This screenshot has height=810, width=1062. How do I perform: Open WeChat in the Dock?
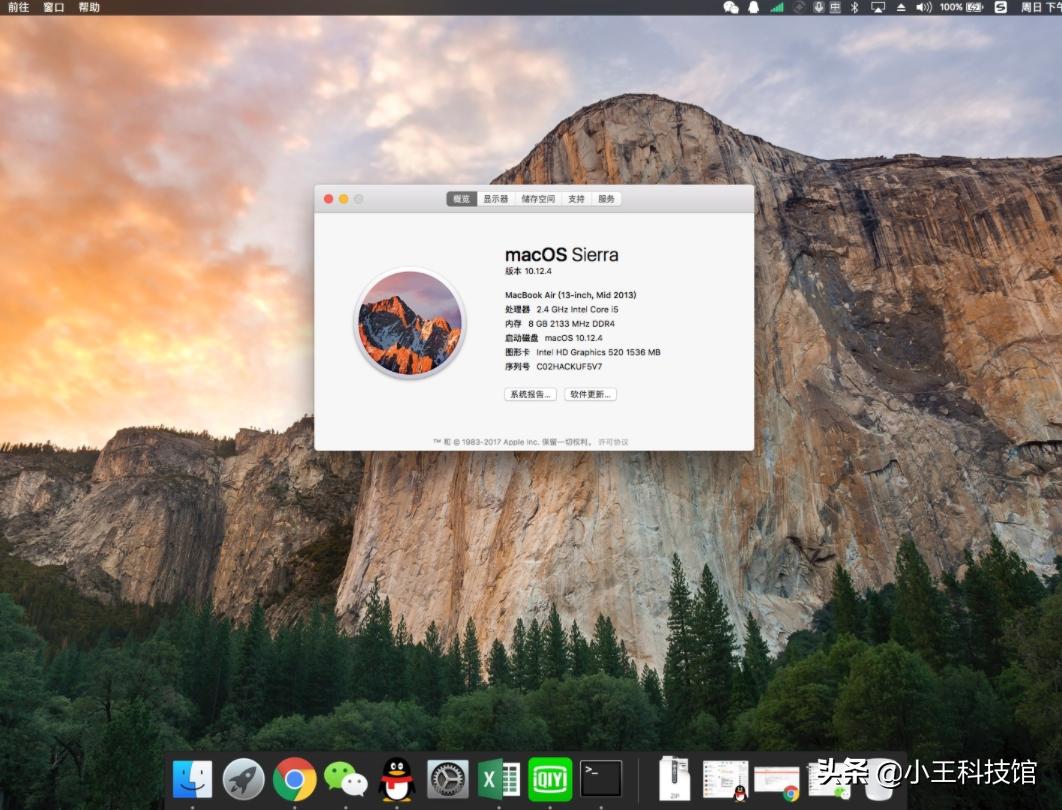click(346, 779)
